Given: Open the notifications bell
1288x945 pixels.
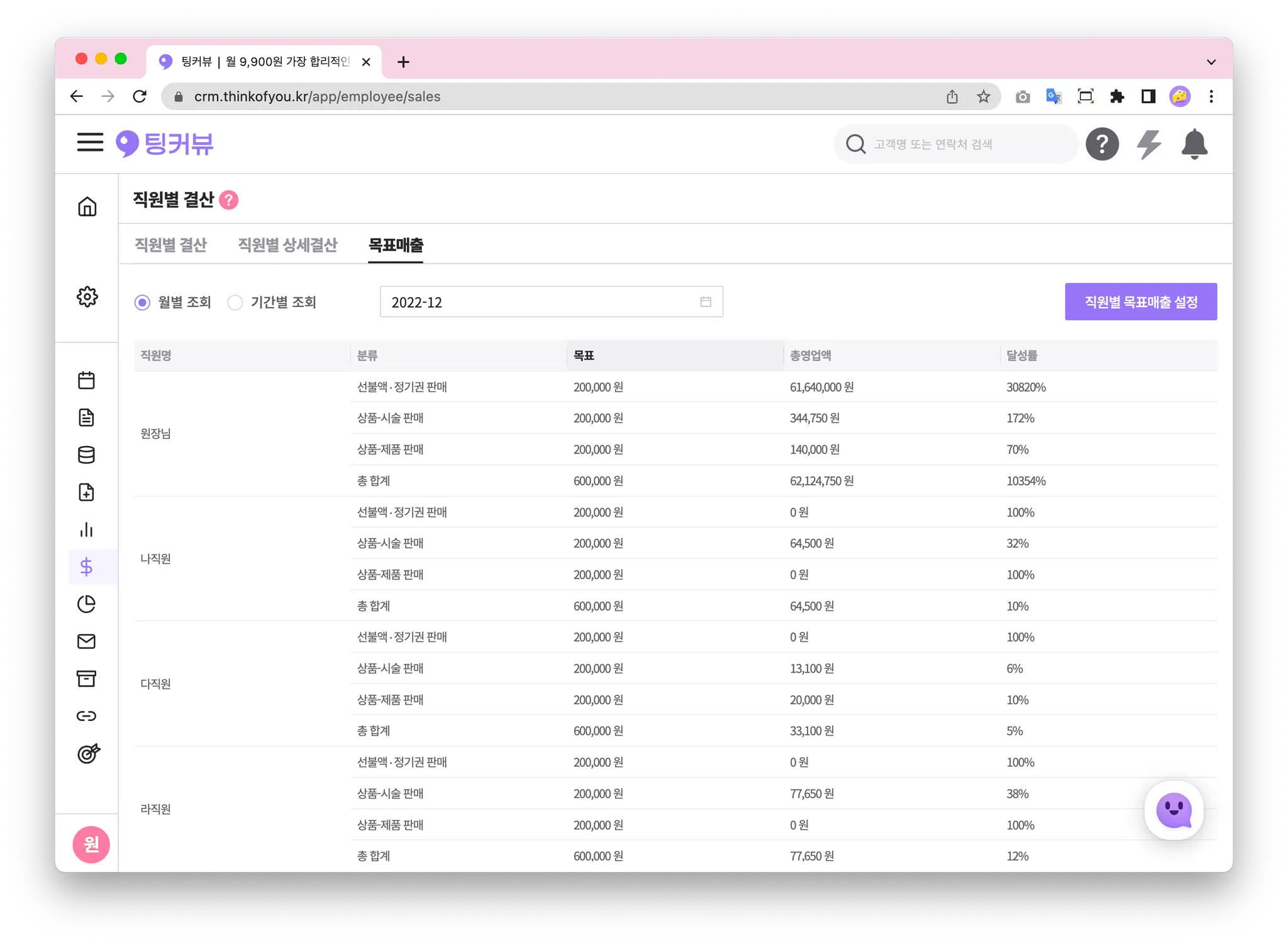Looking at the screenshot, I should click(x=1194, y=144).
